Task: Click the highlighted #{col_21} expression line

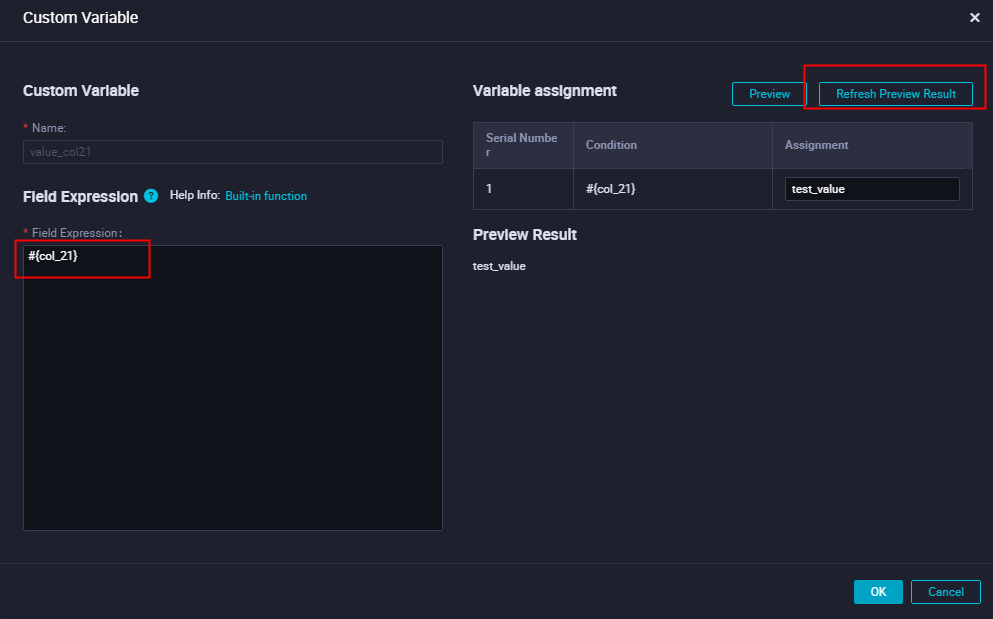Action: point(50,258)
